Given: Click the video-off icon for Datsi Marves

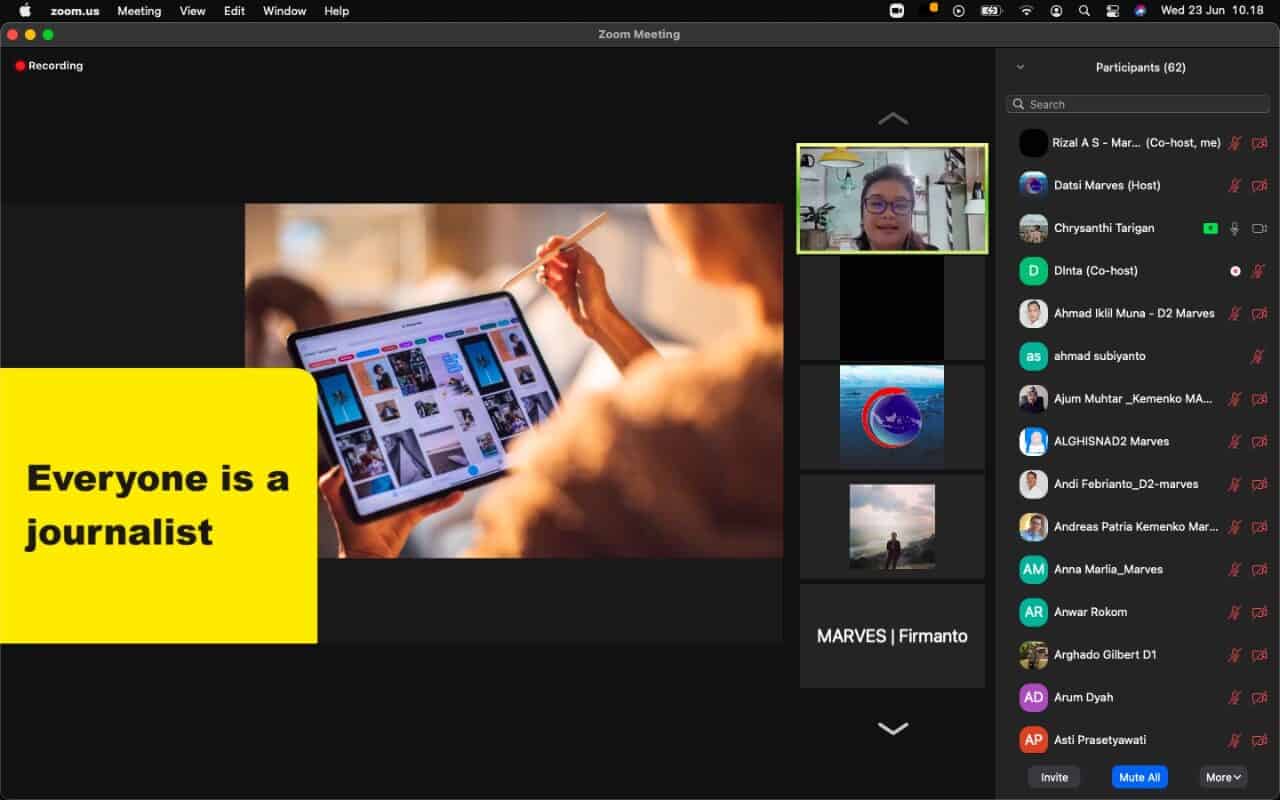Looking at the screenshot, I should (1259, 186).
